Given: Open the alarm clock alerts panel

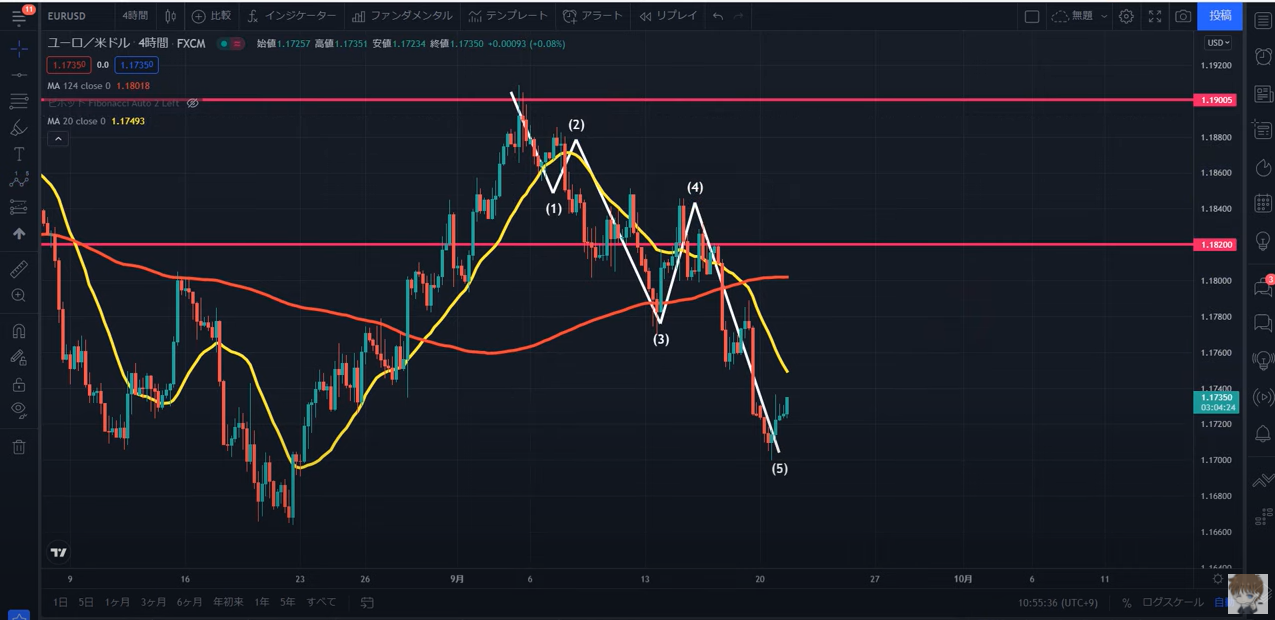Looking at the screenshot, I should click(1263, 57).
